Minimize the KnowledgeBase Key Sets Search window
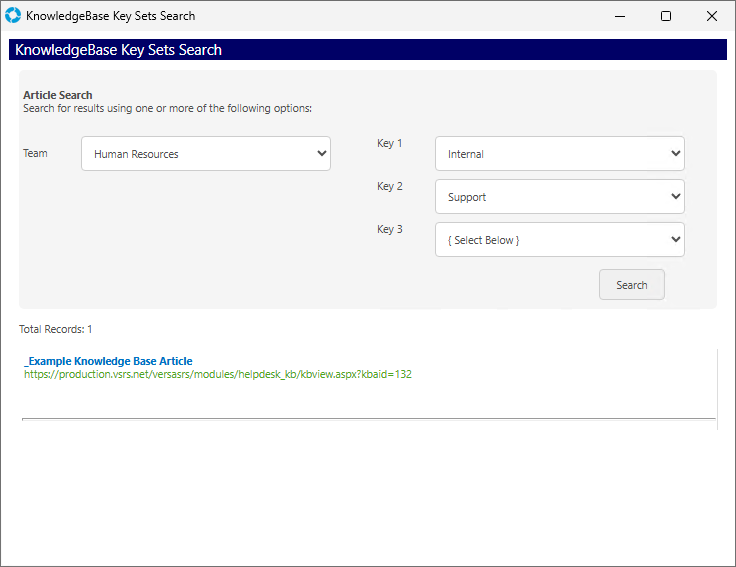The height and width of the screenshot is (567, 736). 620,16
